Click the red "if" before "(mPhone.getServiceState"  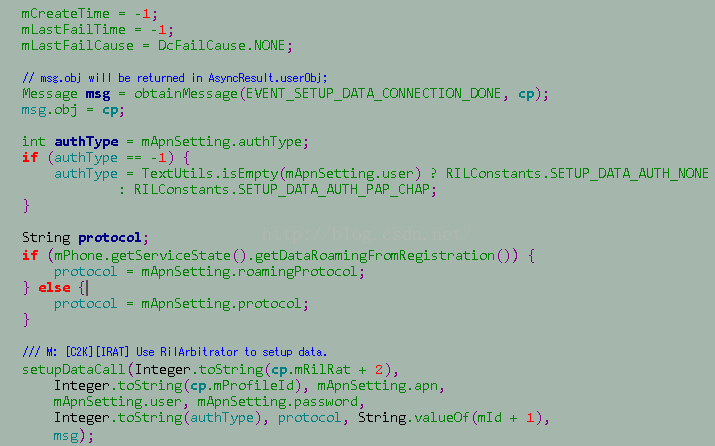point(30,255)
